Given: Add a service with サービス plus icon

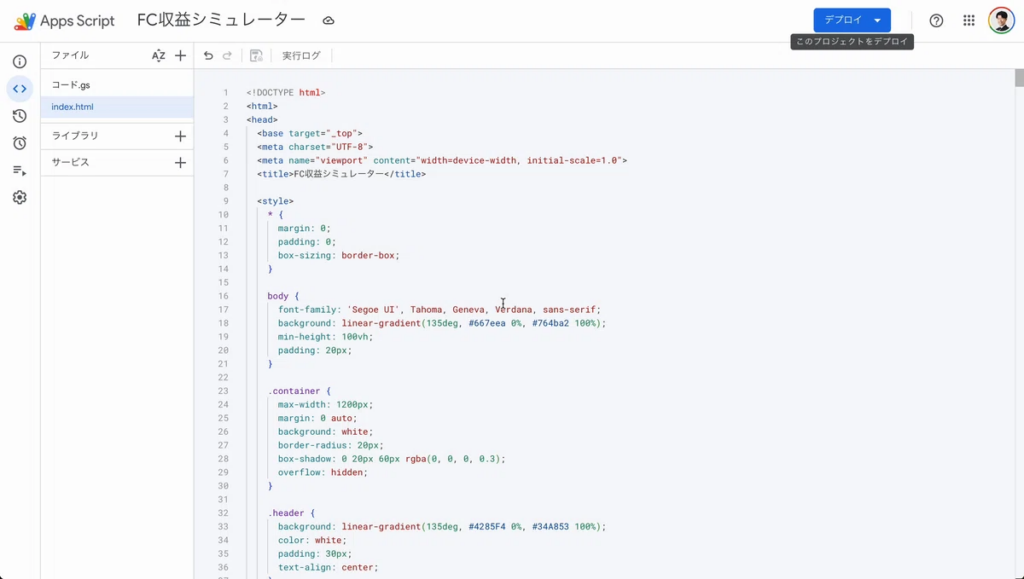Looking at the screenshot, I should click(180, 162).
